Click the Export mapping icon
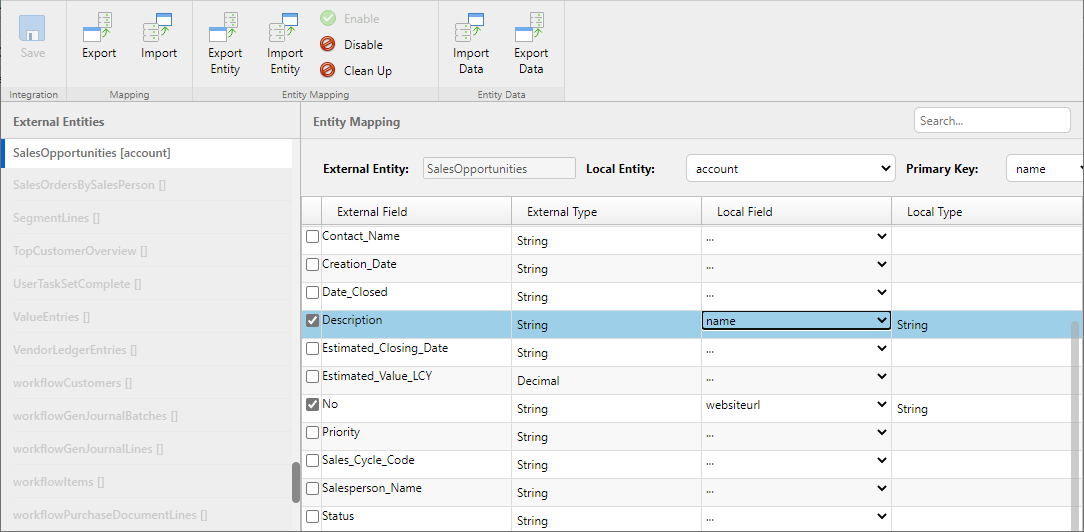1084x532 pixels. [x=98, y=27]
